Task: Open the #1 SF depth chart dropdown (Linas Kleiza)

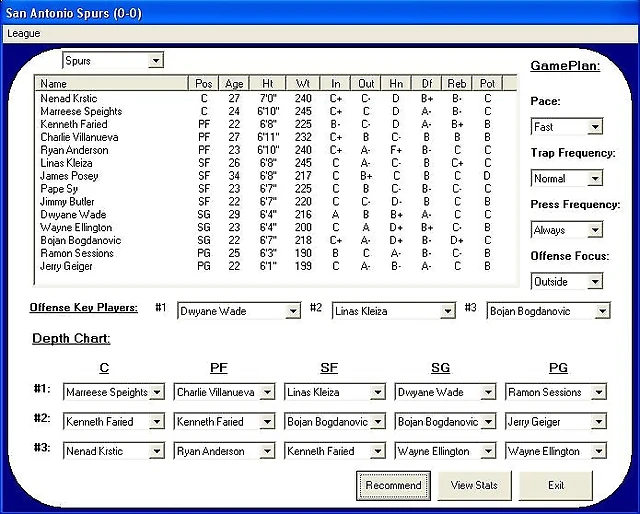Action: (335, 392)
